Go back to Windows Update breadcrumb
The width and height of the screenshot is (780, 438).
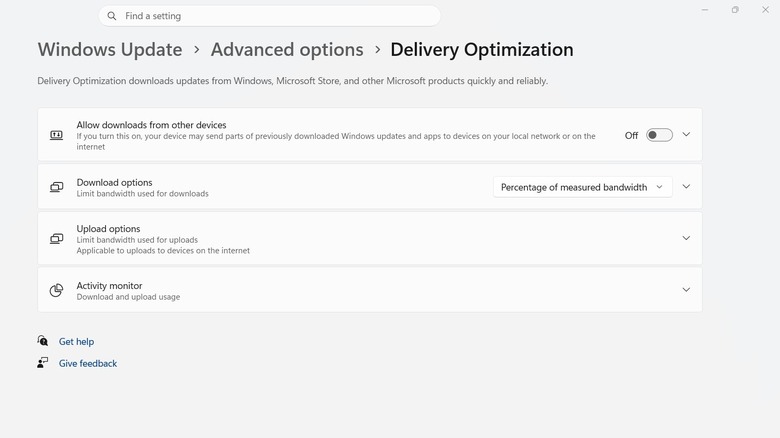click(x=110, y=50)
